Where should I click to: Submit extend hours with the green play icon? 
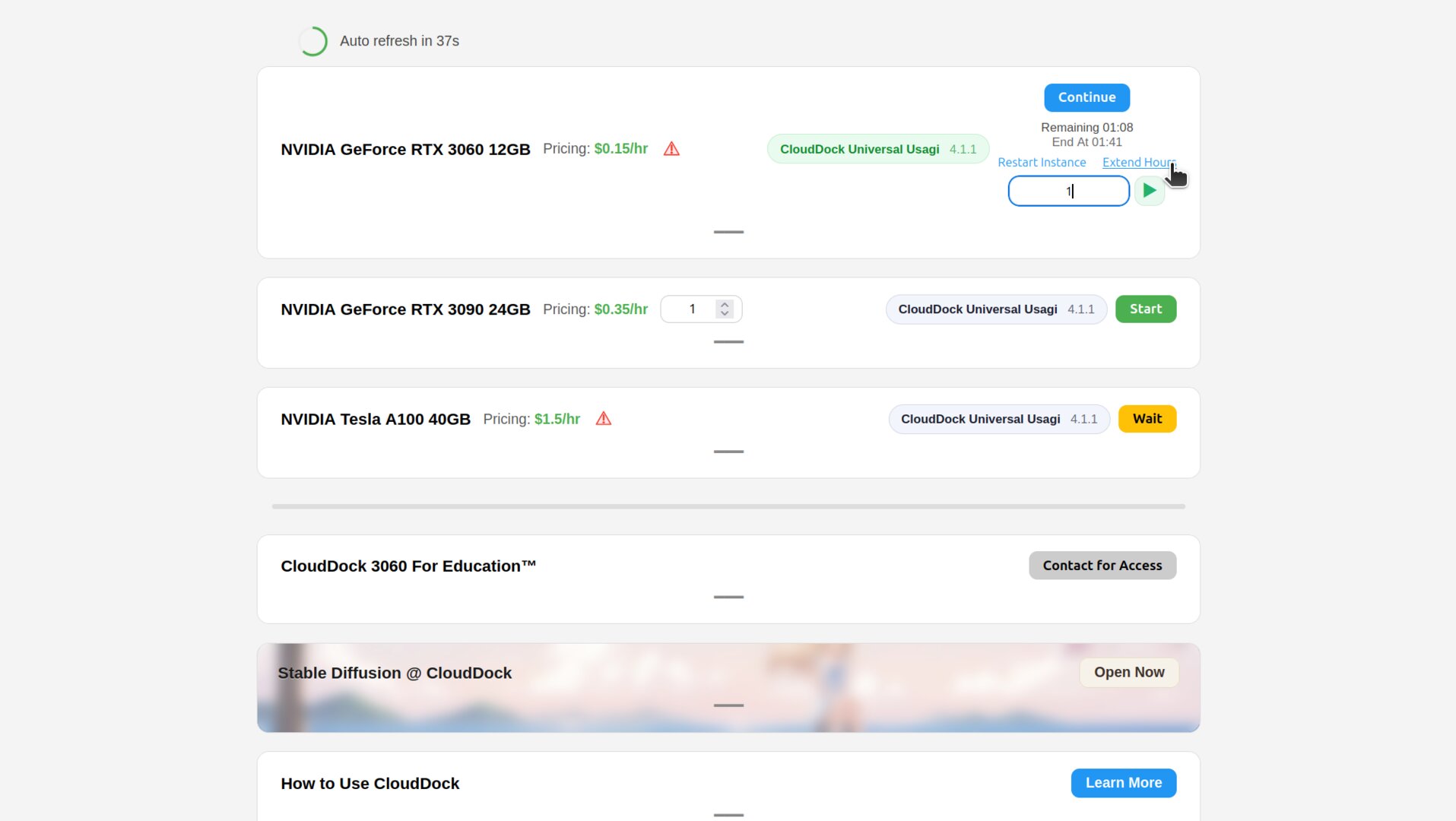[1149, 191]
